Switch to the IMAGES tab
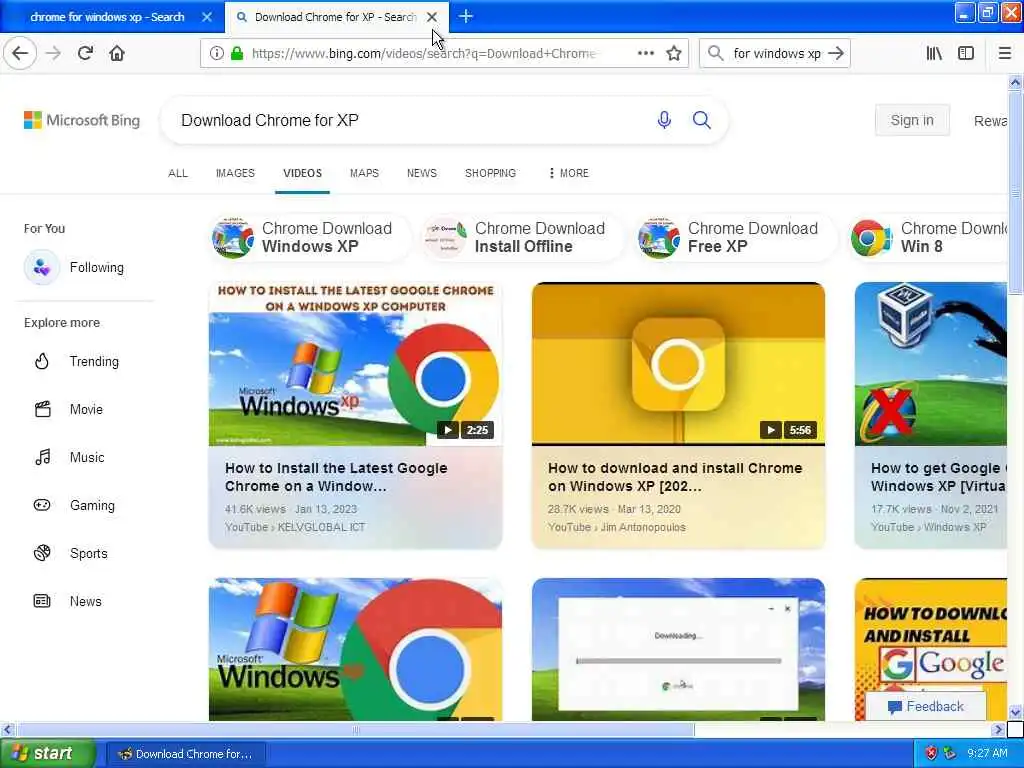1024x768 pixels. coord(235,173)
